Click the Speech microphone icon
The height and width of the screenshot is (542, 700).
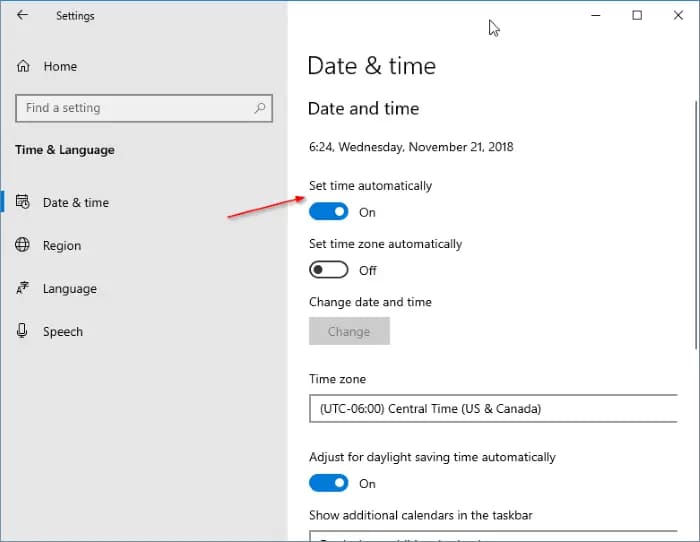(x=22, y=331)
